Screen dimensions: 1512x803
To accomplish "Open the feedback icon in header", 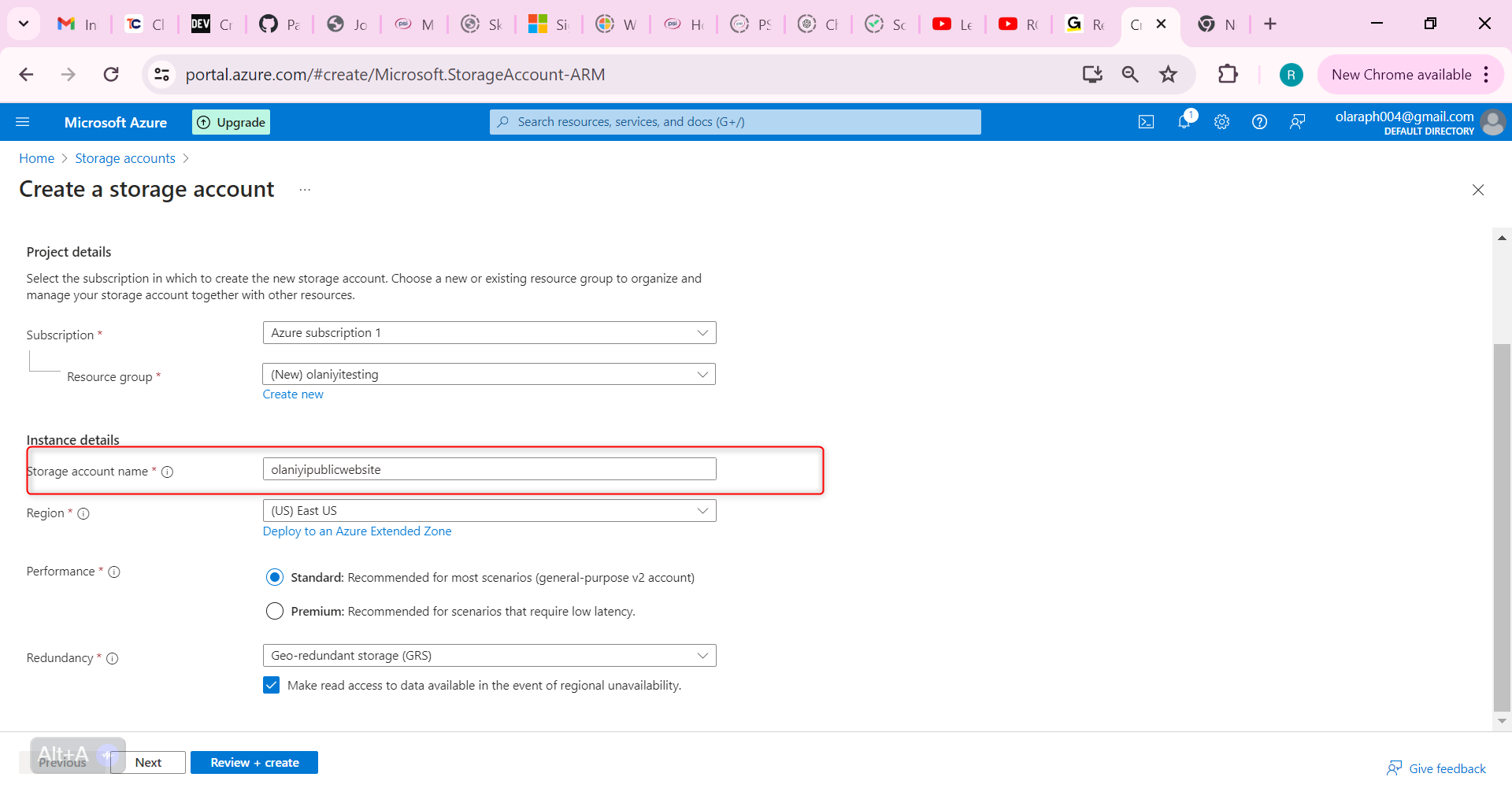I will tap(1297, 122).
